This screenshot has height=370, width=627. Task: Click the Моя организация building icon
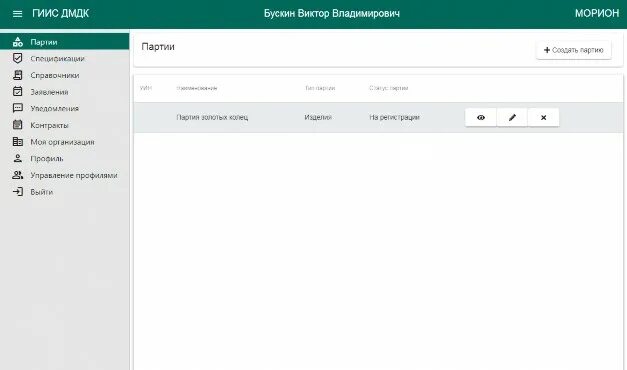(18, 142)
